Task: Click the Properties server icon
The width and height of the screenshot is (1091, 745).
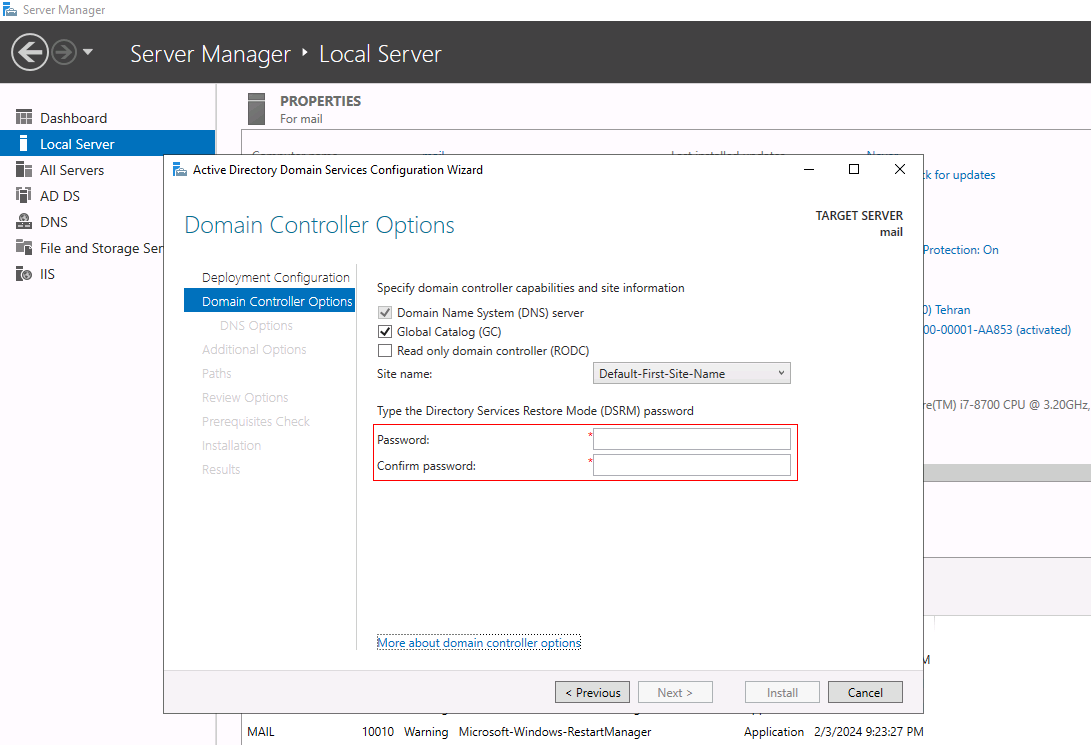Action: pyautogui.click(x=257, y=109)
